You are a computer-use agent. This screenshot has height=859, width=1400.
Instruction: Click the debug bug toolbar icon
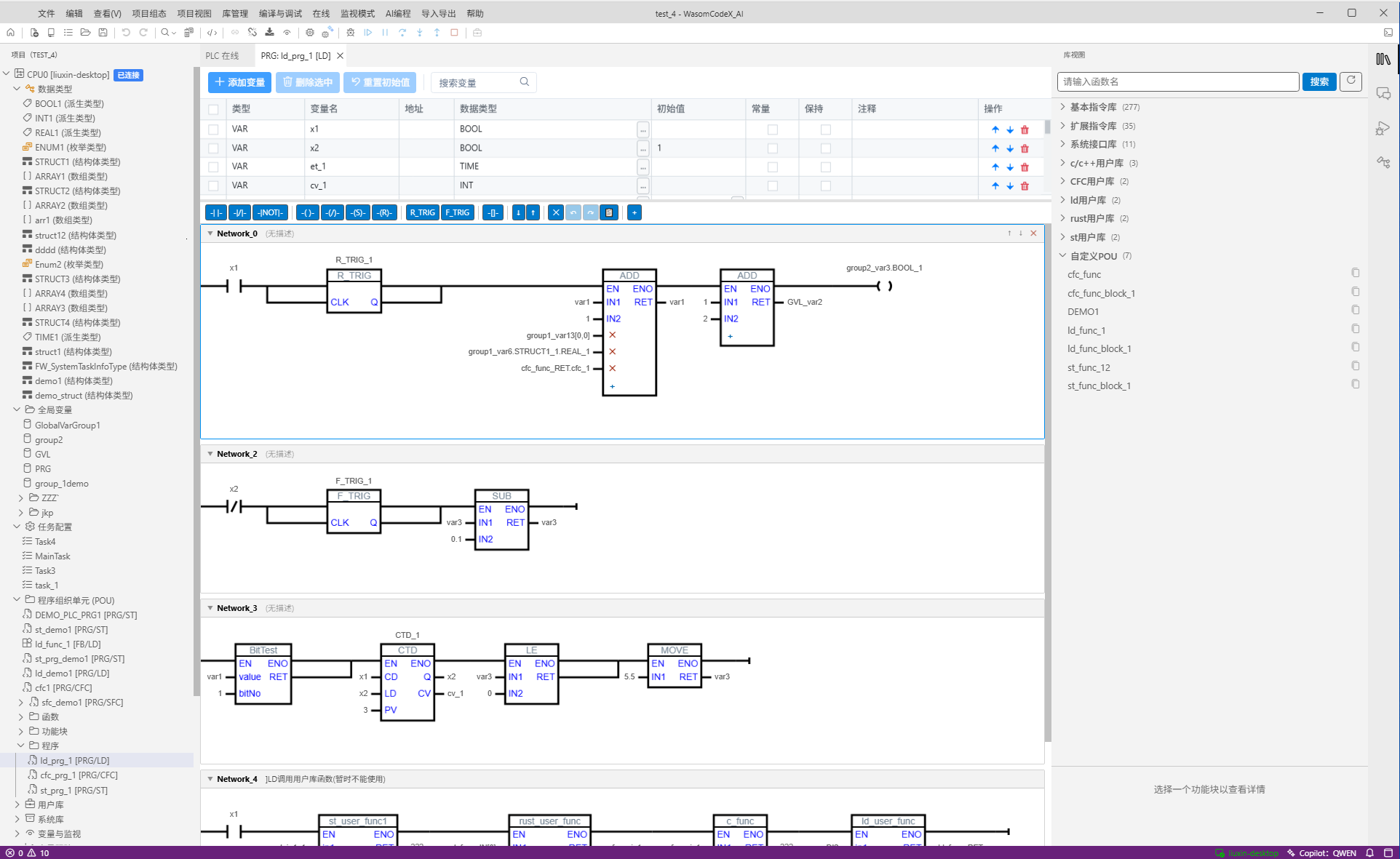click(351, 33)
